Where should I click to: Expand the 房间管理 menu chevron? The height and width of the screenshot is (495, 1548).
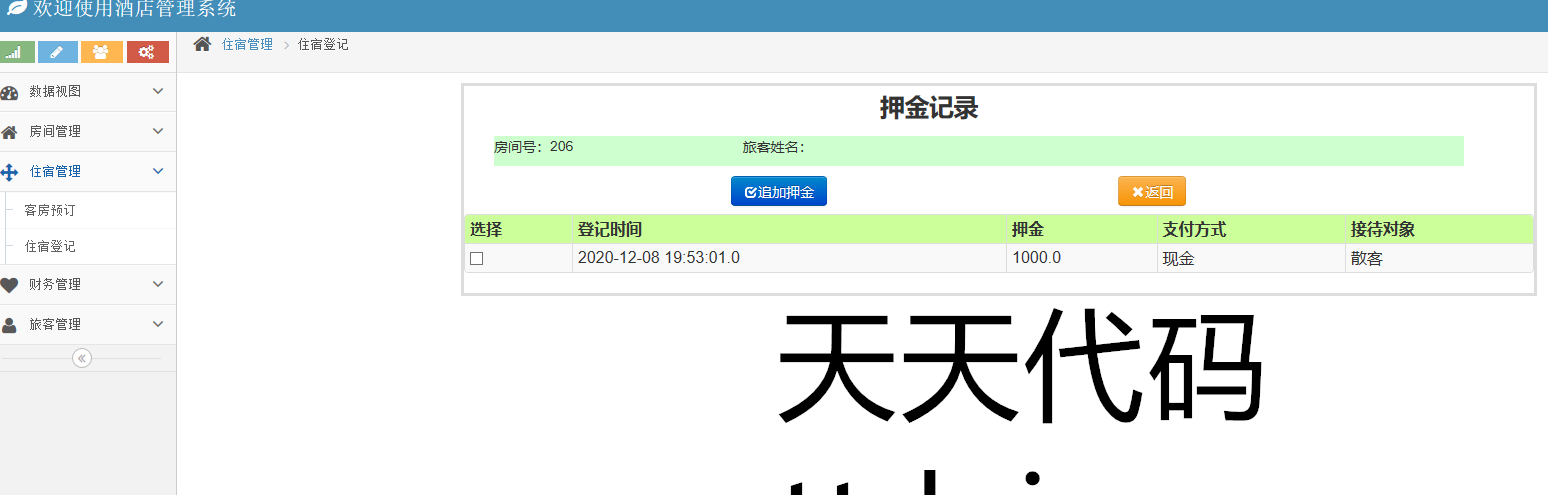tap(158, 131)
